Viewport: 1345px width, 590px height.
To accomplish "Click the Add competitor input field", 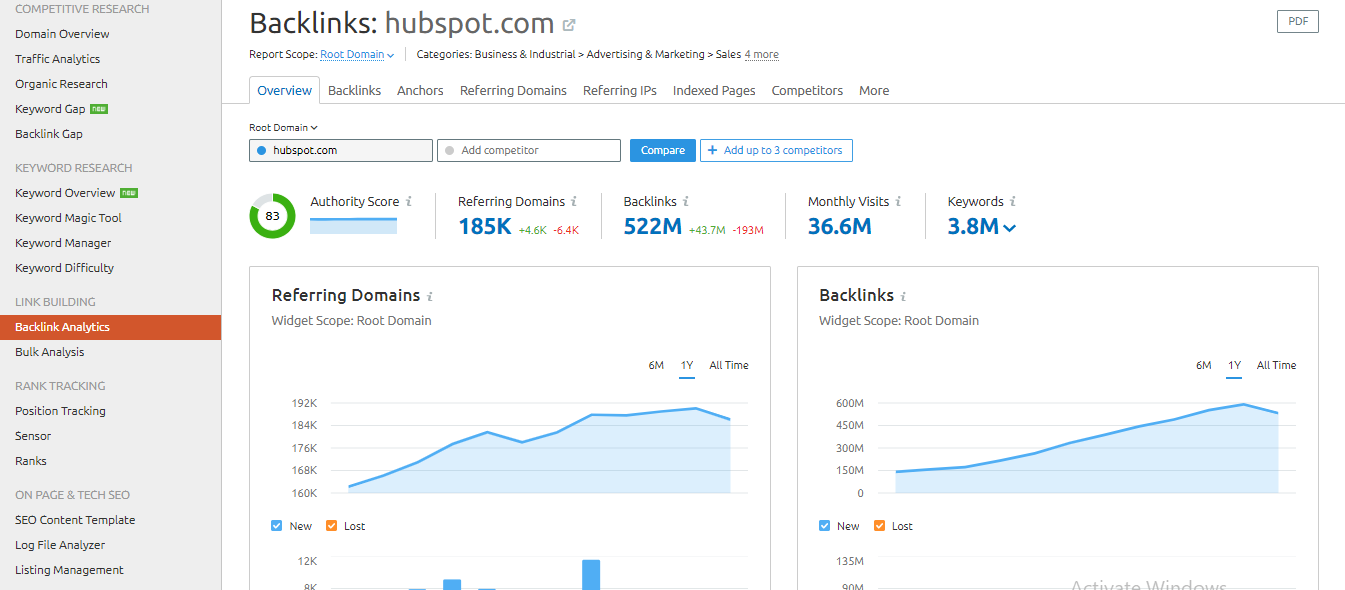I will click(x=529, y=151).
